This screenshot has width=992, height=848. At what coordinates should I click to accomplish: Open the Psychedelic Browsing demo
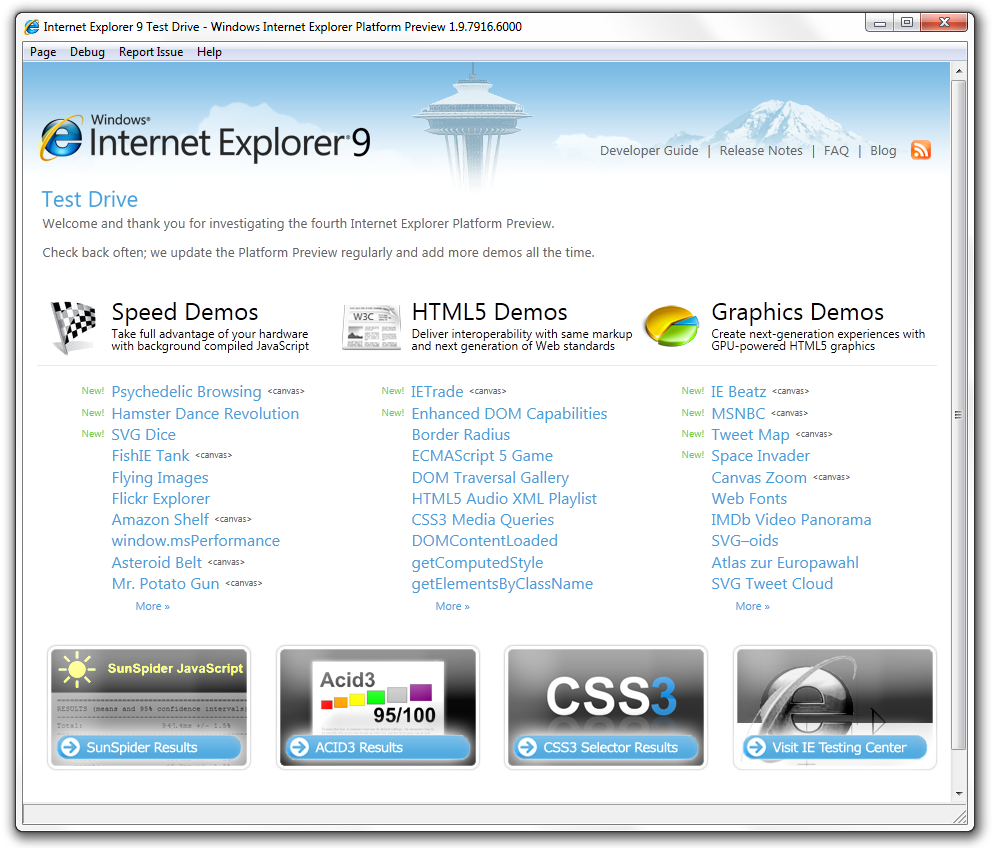click(x=187, y=392)
